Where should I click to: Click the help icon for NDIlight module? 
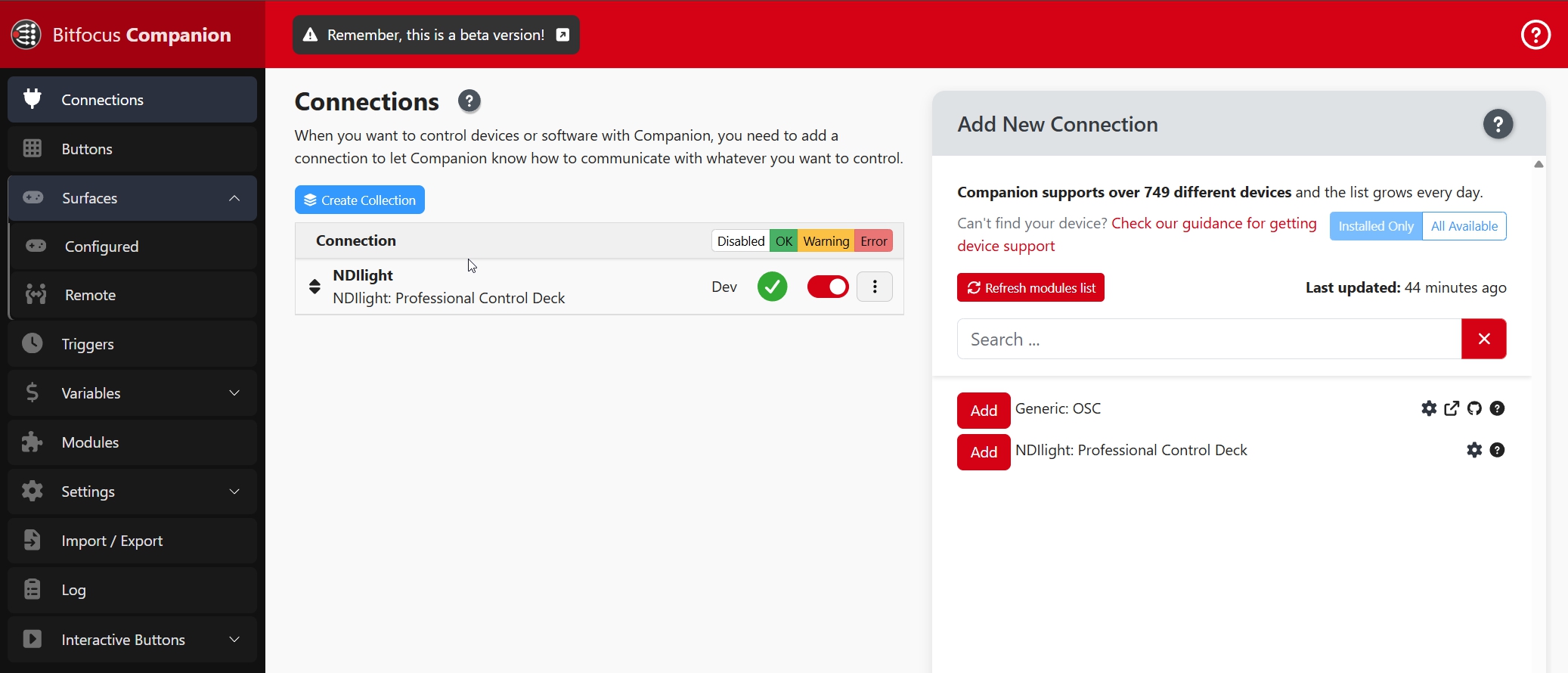[x=1497, y=450]
